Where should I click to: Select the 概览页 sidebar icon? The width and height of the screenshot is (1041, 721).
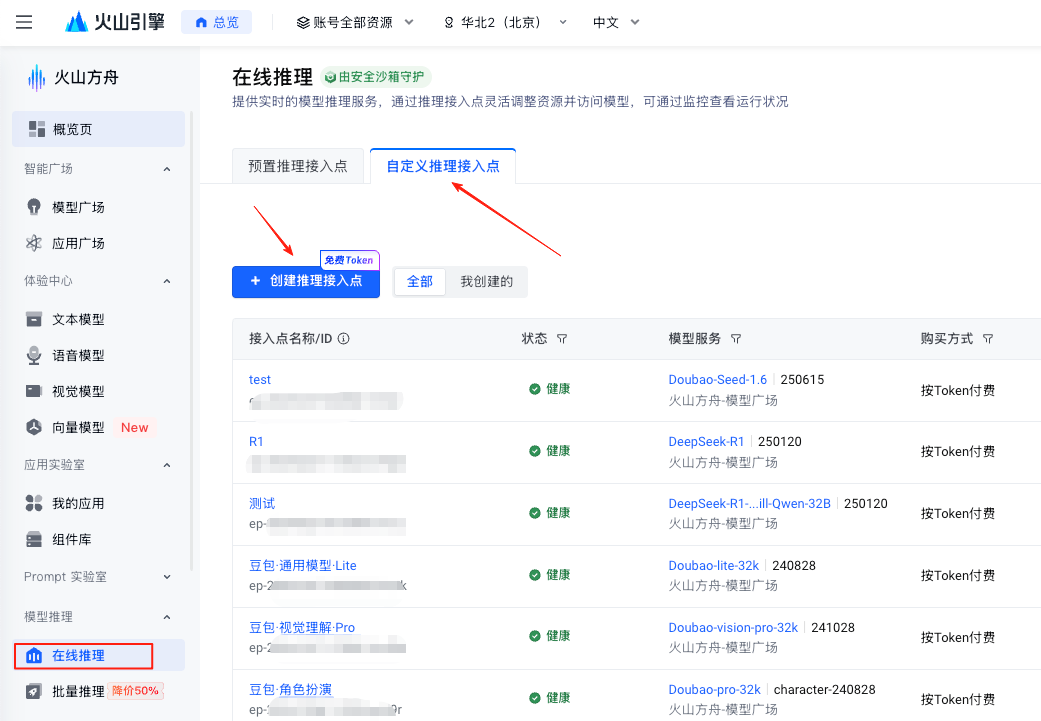[37, 128]
